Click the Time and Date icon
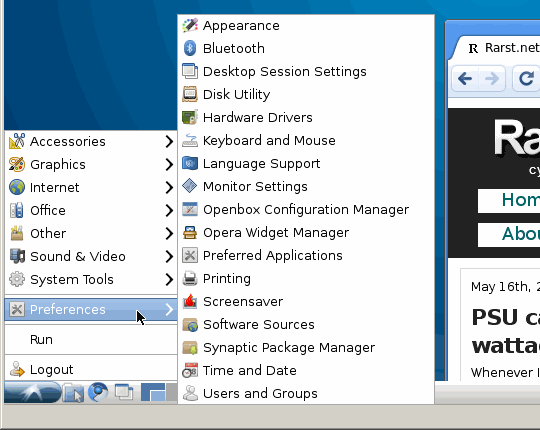540x430 pixels. tap(190, 370)
